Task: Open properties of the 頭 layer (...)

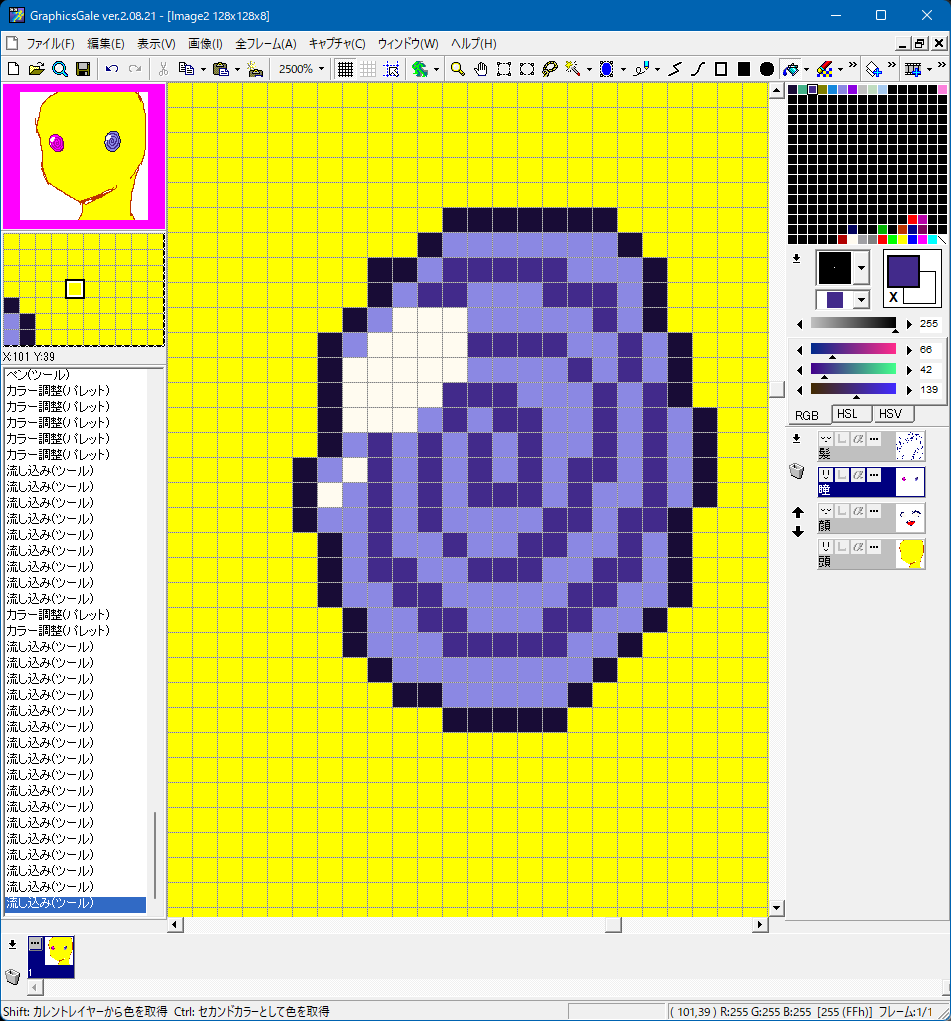Action: point(874,547)
